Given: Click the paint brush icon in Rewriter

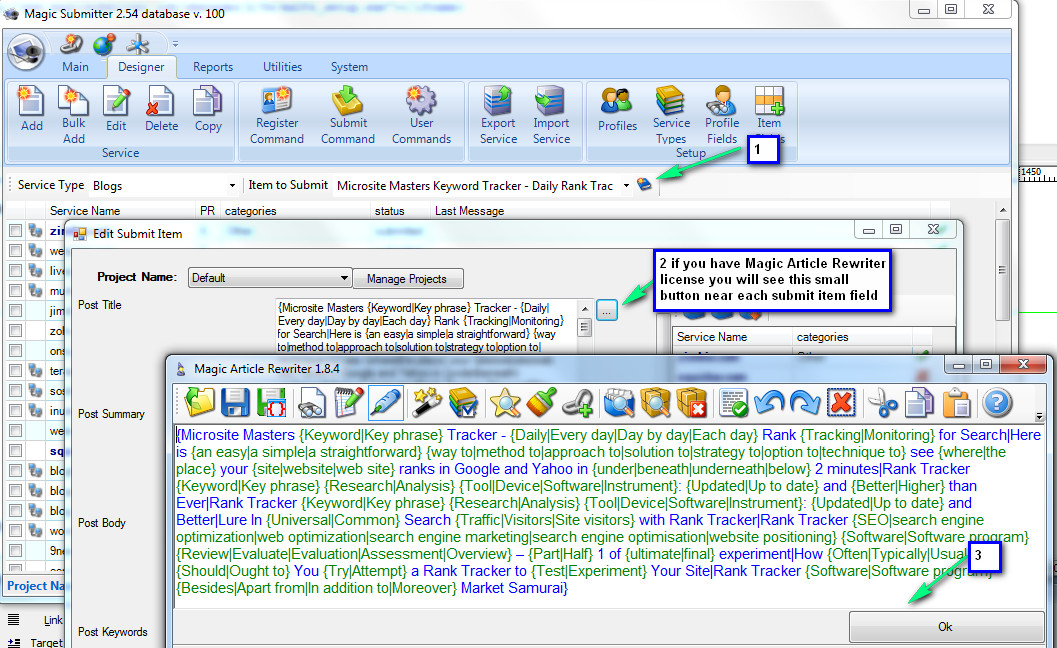Looking at the screenshot, I should click(x=541, y=403).
